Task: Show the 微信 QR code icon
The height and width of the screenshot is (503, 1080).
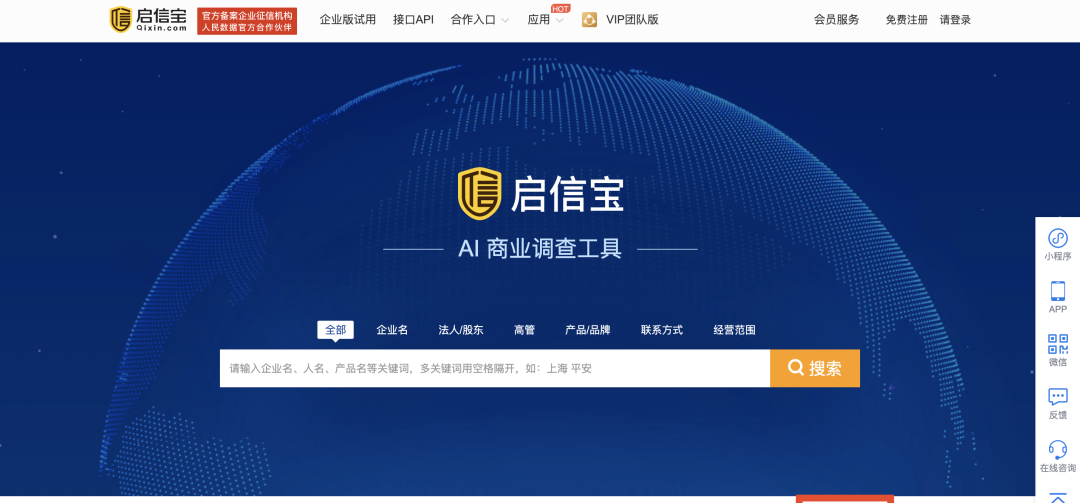Action: point(1057,344)
